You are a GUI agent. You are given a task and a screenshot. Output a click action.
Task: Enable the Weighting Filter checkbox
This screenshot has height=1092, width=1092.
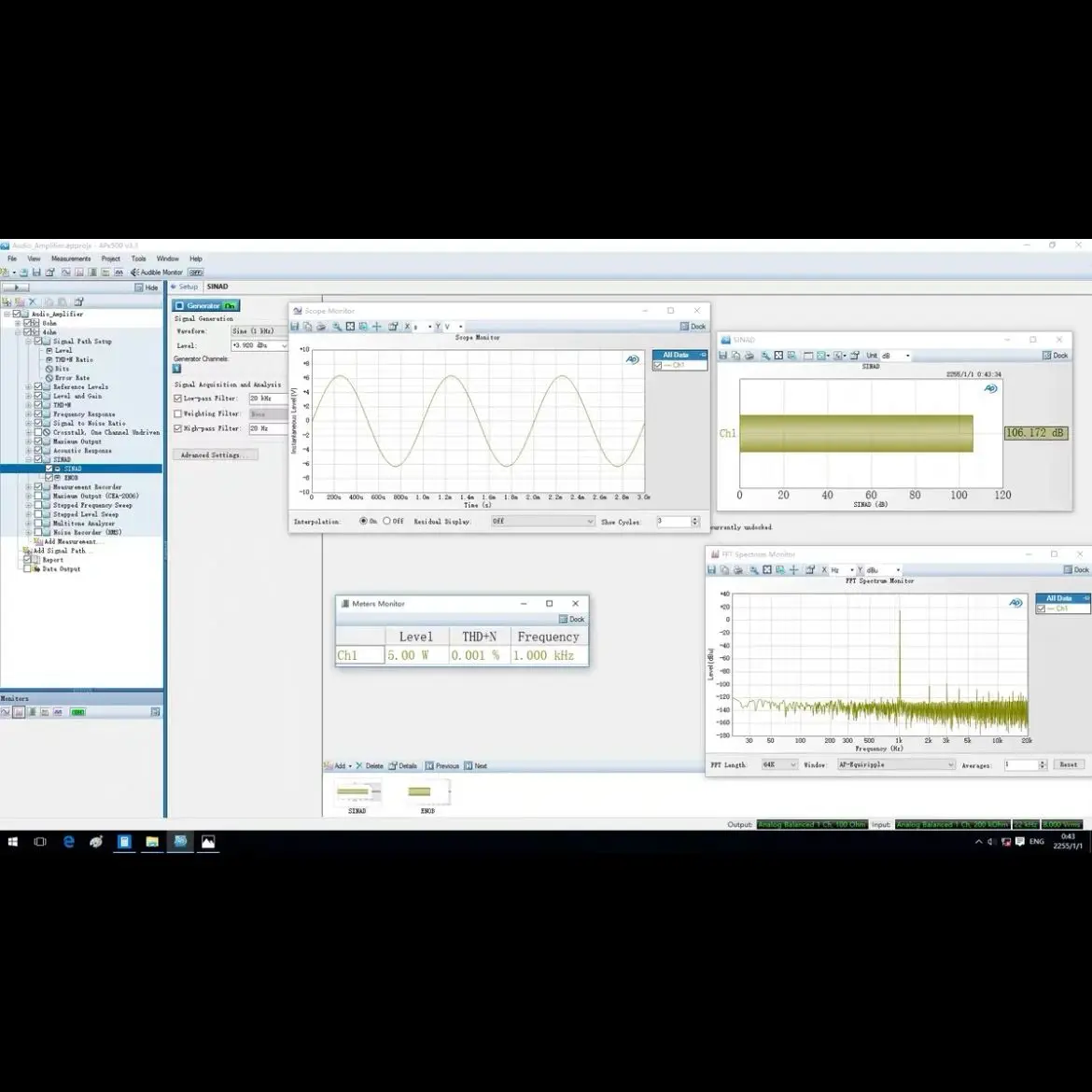(x=177, y=413)
